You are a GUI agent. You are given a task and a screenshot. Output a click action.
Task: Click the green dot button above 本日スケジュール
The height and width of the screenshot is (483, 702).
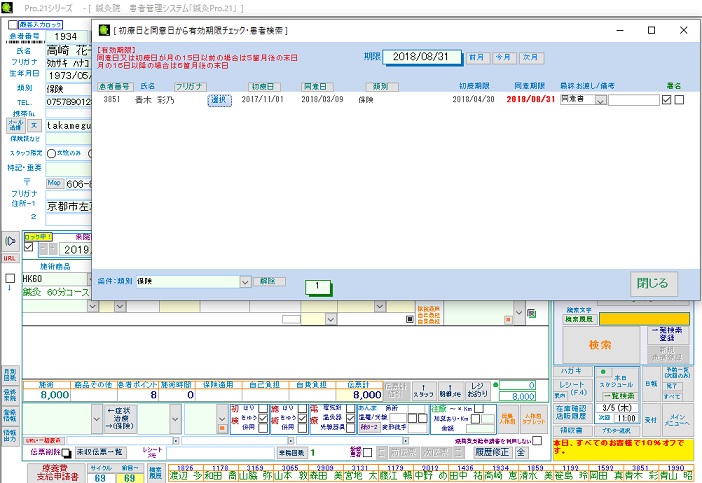(x=603, y=372)
